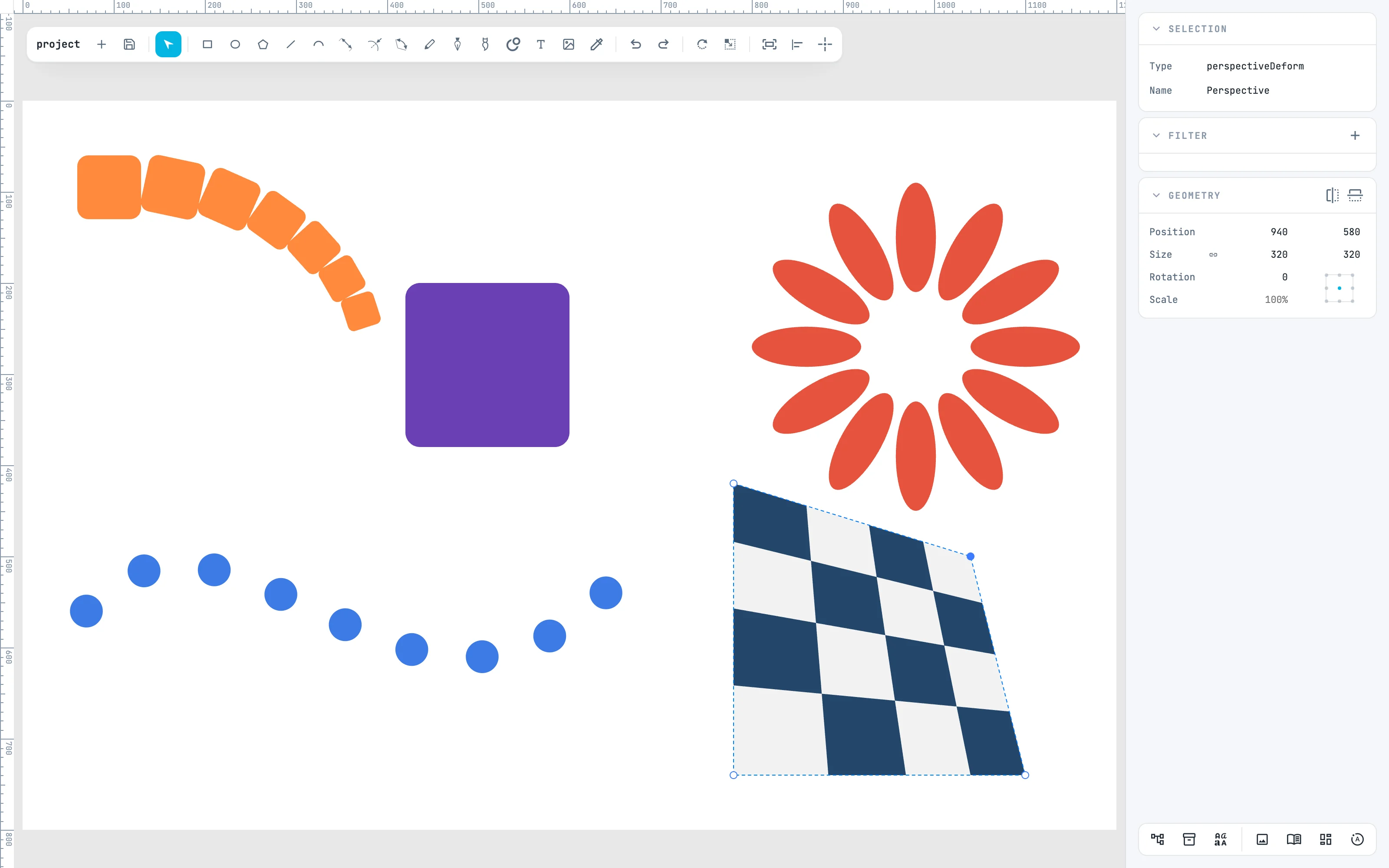Viewport: 1389px width, 868px height.
Task: Open the fonts panel icon
Action: click(x=1220, y=839)
